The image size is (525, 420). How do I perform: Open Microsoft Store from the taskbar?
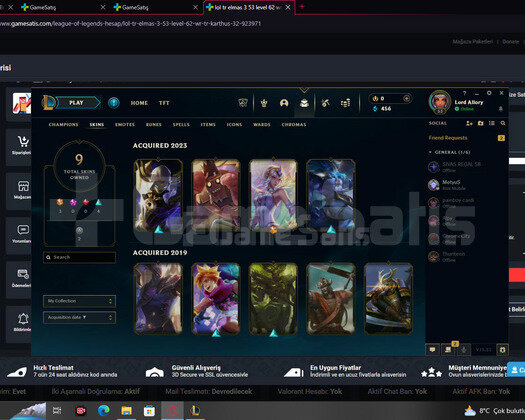(149, 410)
